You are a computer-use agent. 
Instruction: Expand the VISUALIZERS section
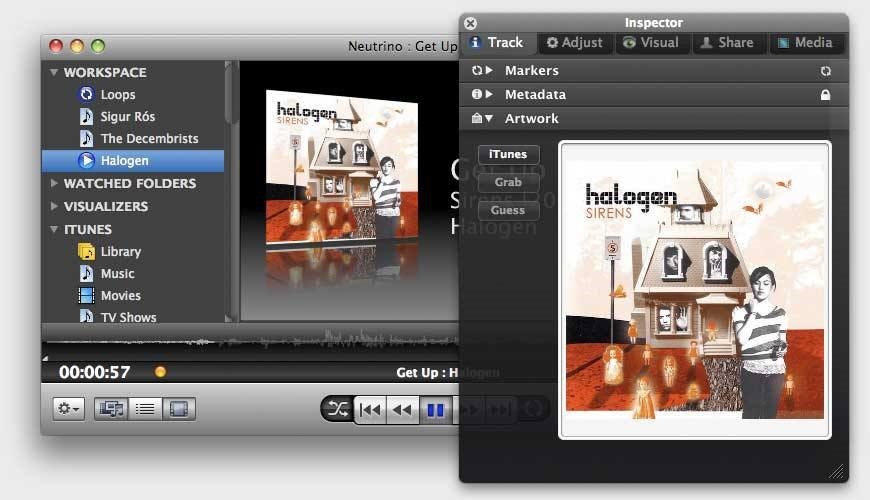pos(54,206)
